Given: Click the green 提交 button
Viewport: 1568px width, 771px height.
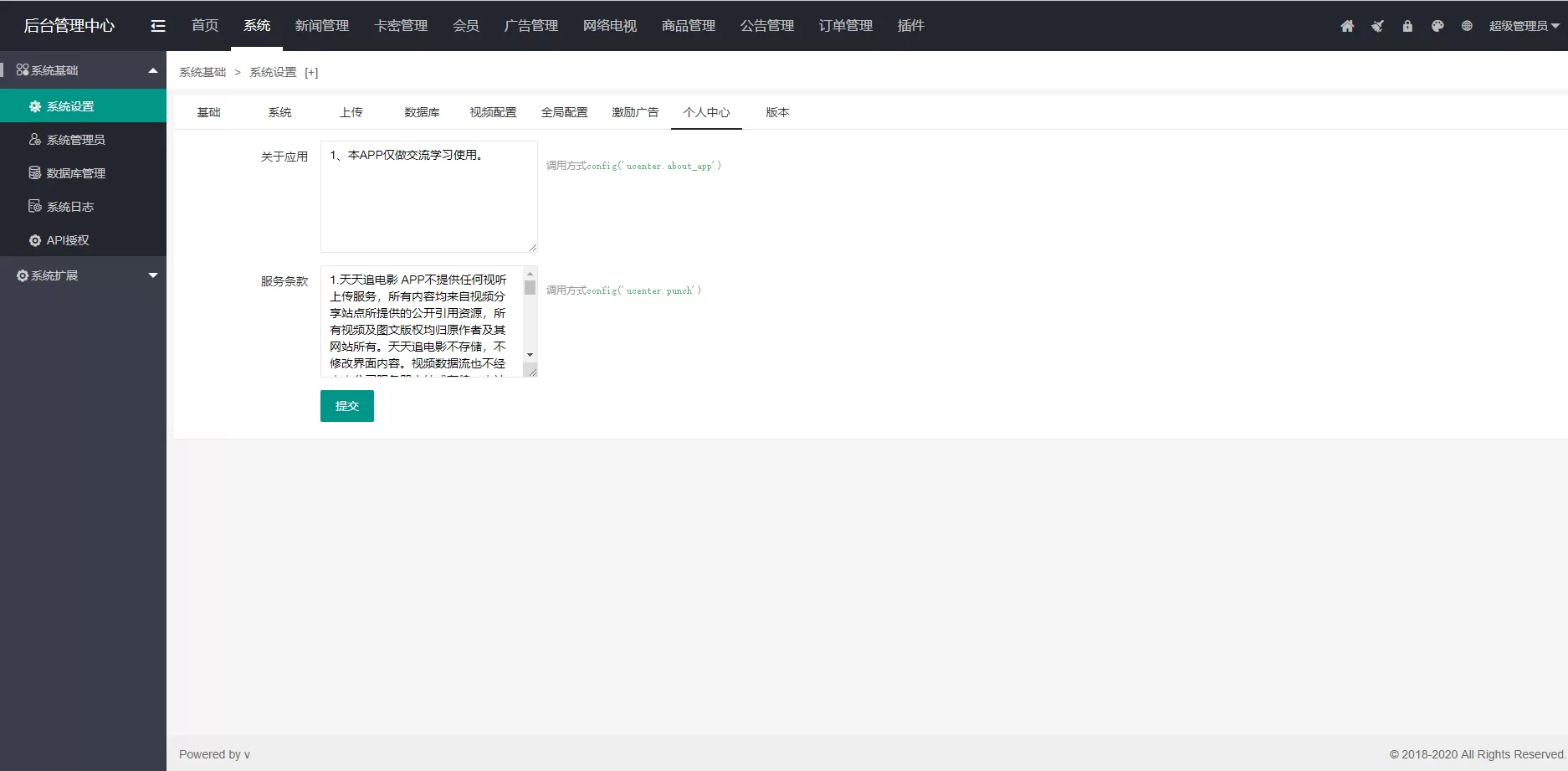Looking at the screenshot, I should coord(346,406).
